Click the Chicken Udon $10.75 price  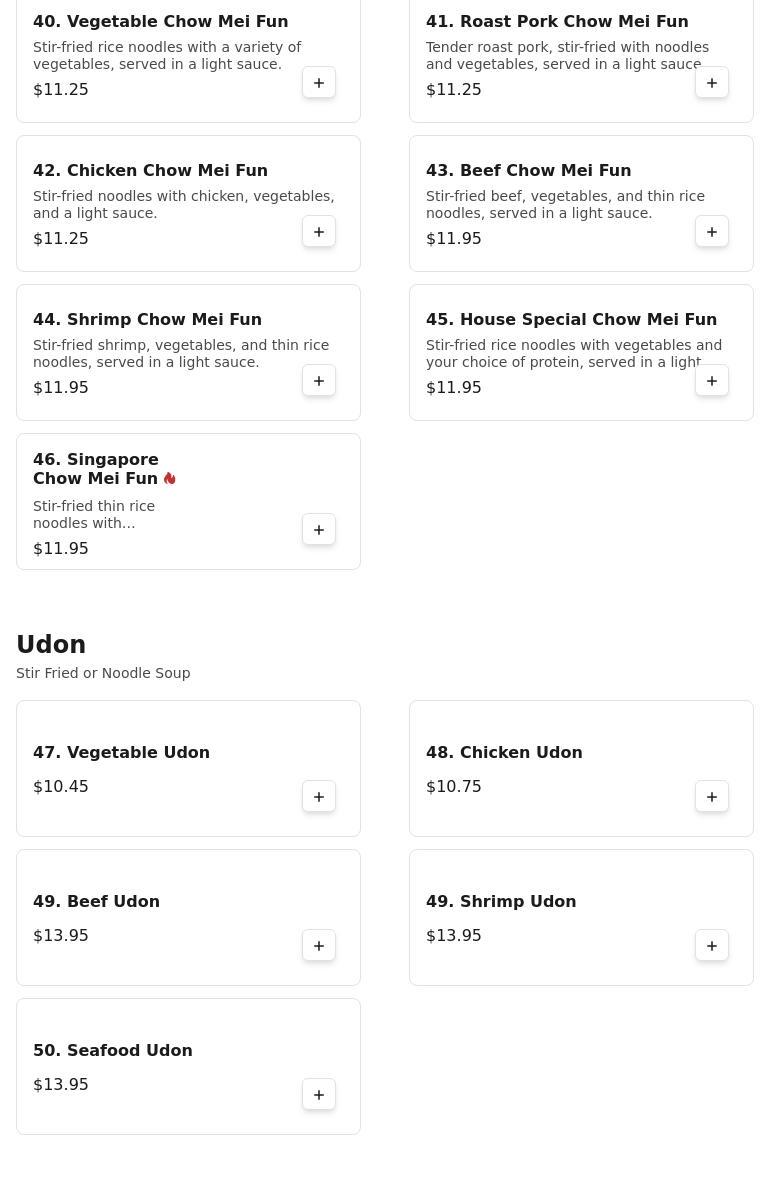click(x=454, y=787)
